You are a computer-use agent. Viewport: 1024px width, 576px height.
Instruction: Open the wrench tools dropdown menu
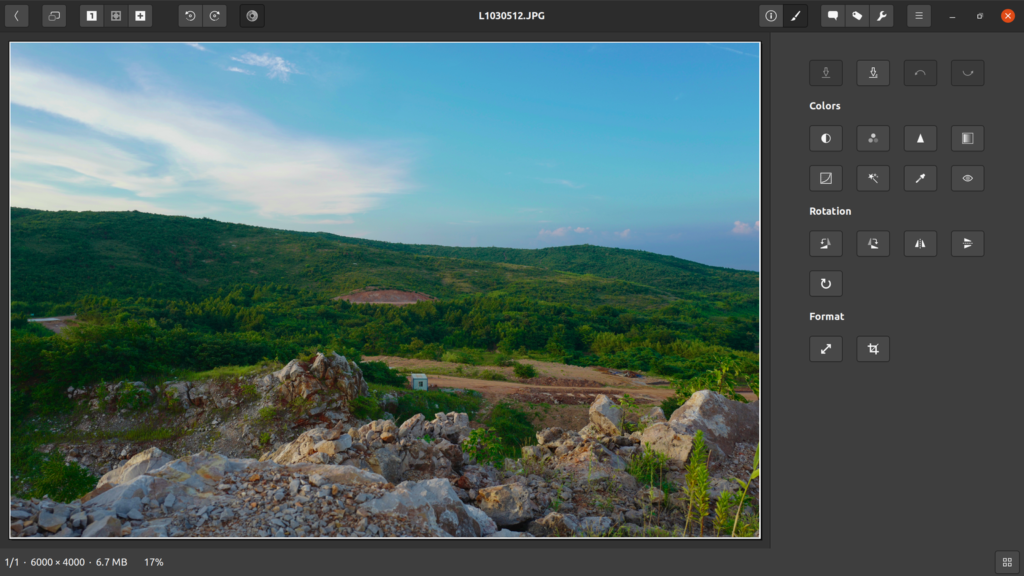pyautogui.click(x=881, y=16)
